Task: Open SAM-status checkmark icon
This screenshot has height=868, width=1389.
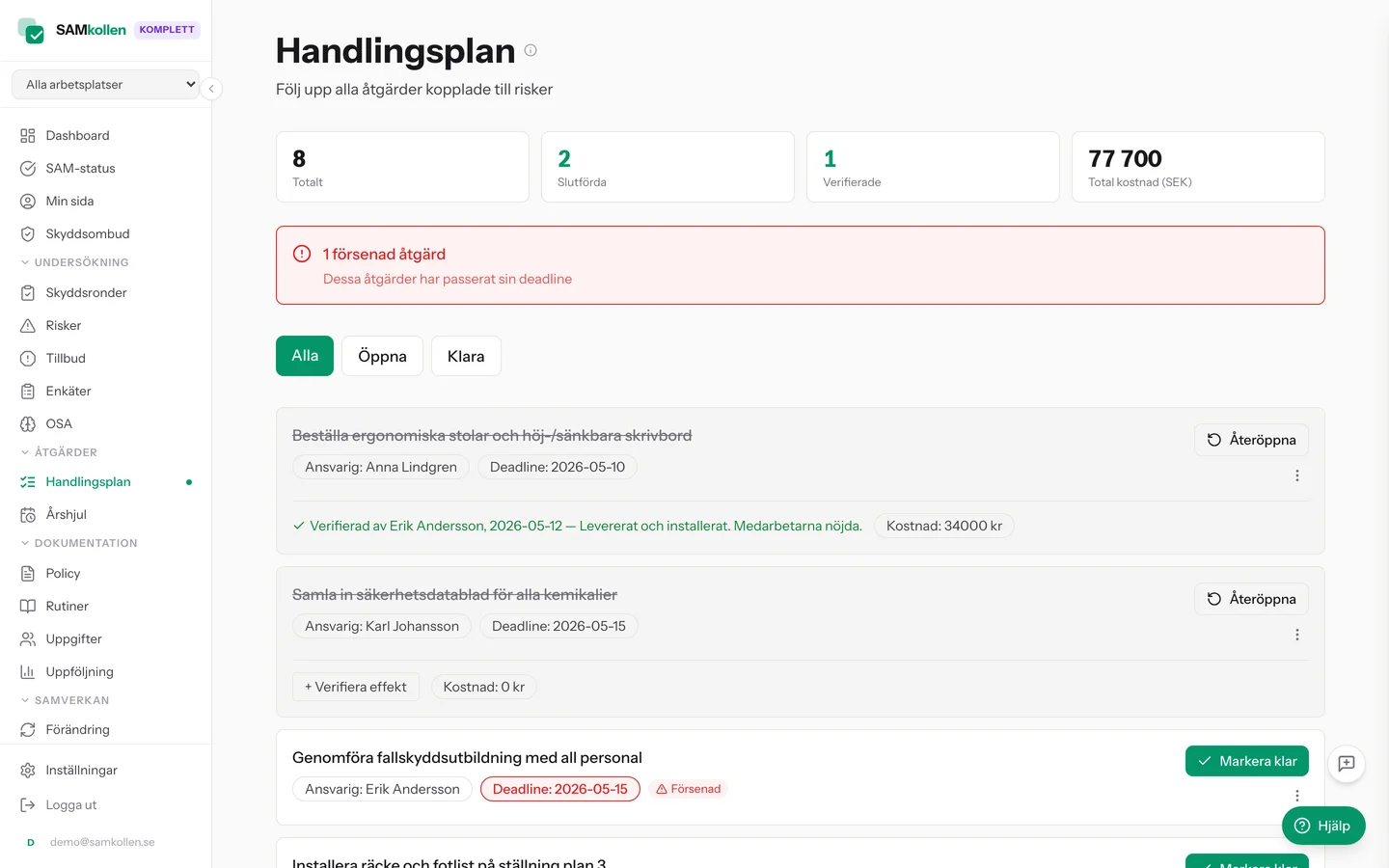Action: coord(28,169)
